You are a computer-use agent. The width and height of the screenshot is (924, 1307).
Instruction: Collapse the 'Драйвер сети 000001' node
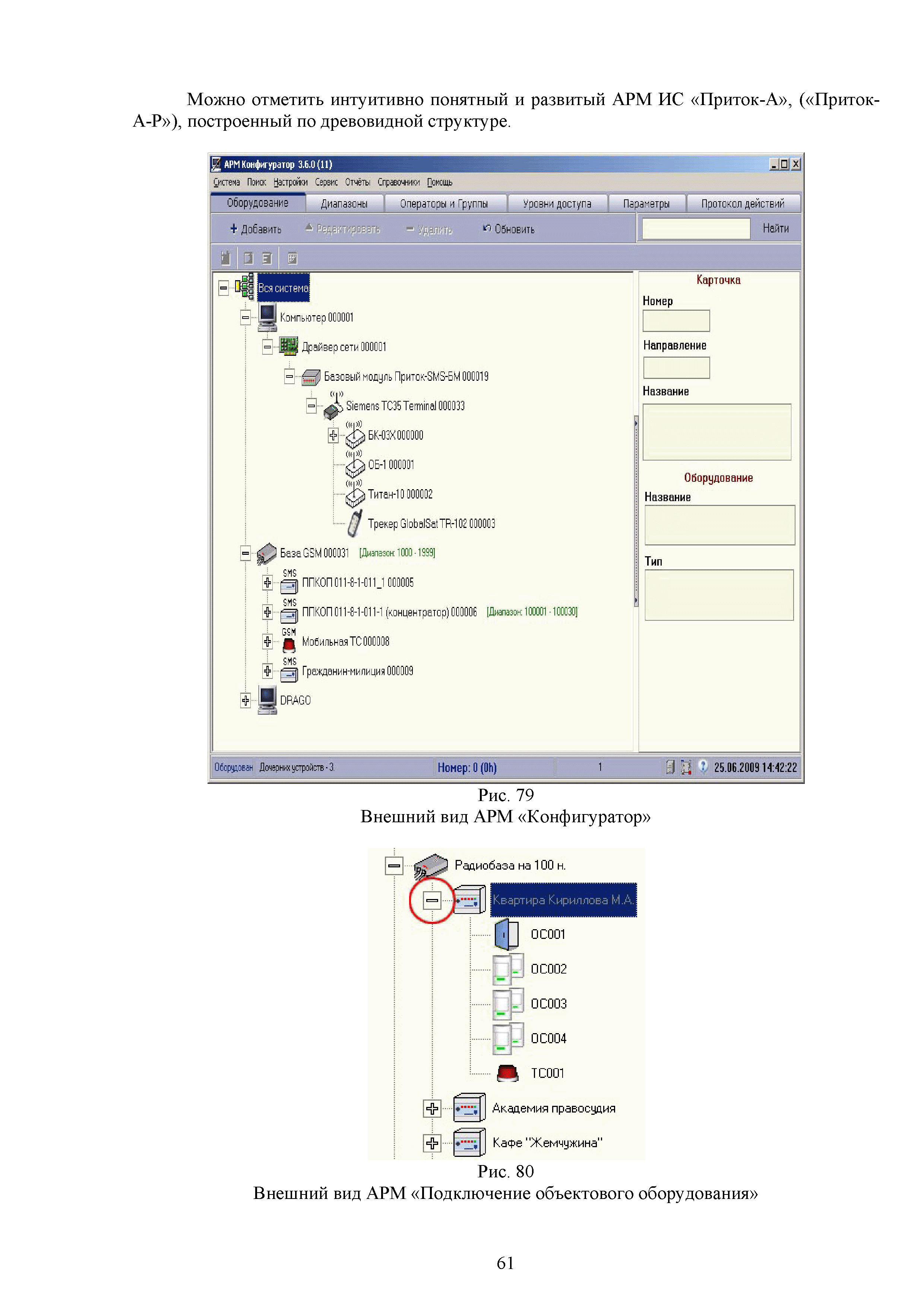(267, 346)
